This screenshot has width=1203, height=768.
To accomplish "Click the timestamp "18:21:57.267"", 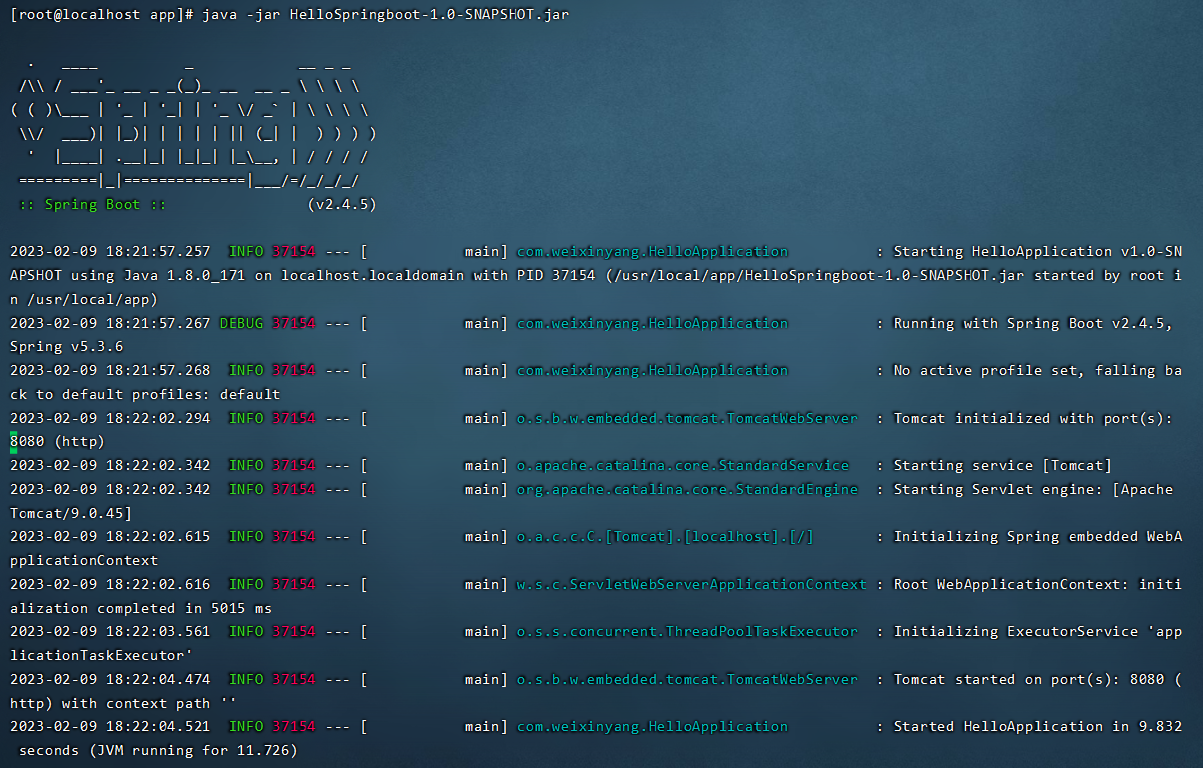I will 158,323.
